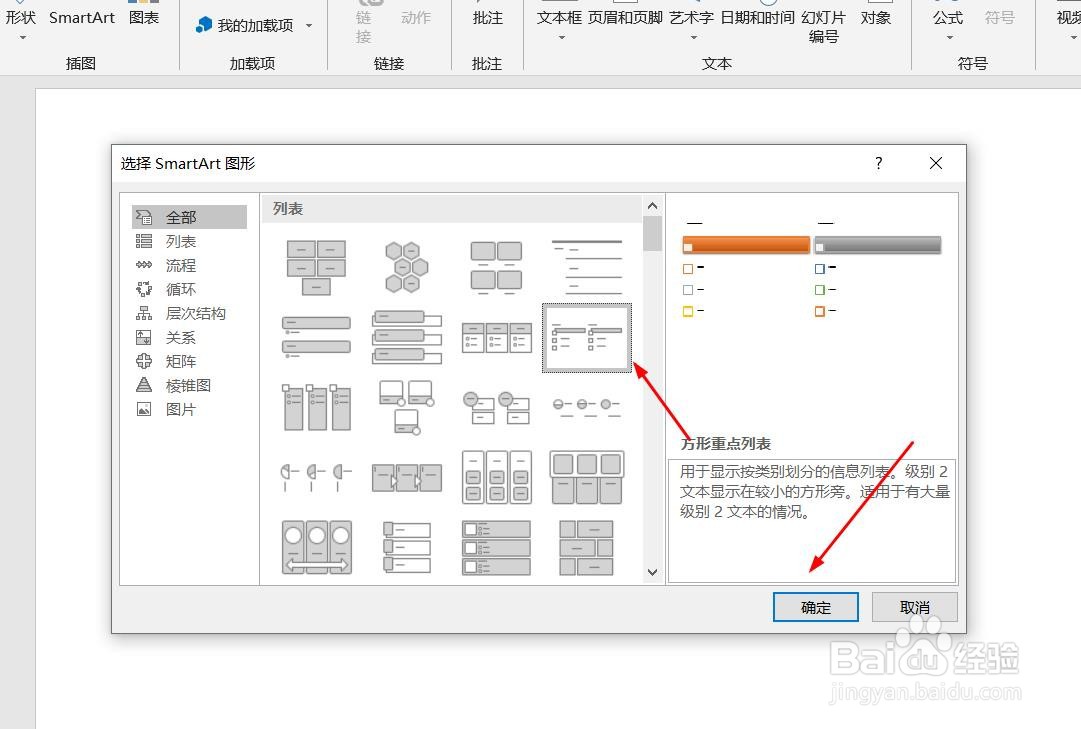This screenshot has width=1081, height=729.
Task: Choose the Increasing Circle Process layout
Action: point(587,408)
